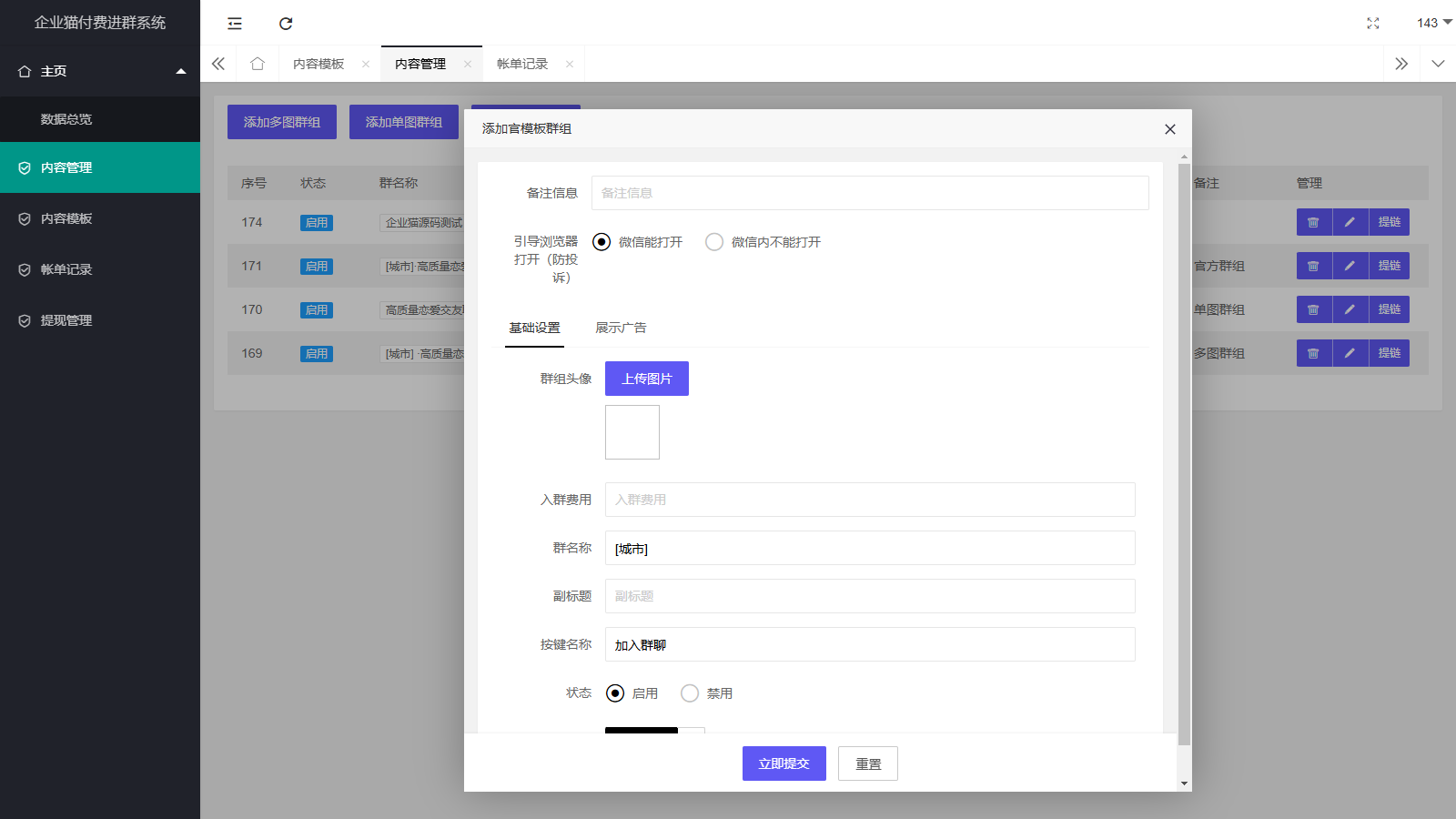Edit row 171 using its pencil icon

(x=1350, y=265)
